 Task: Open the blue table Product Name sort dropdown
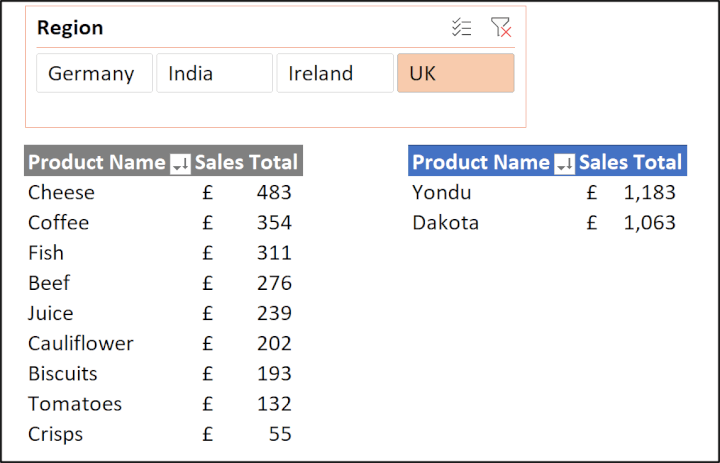pos(564,164)
